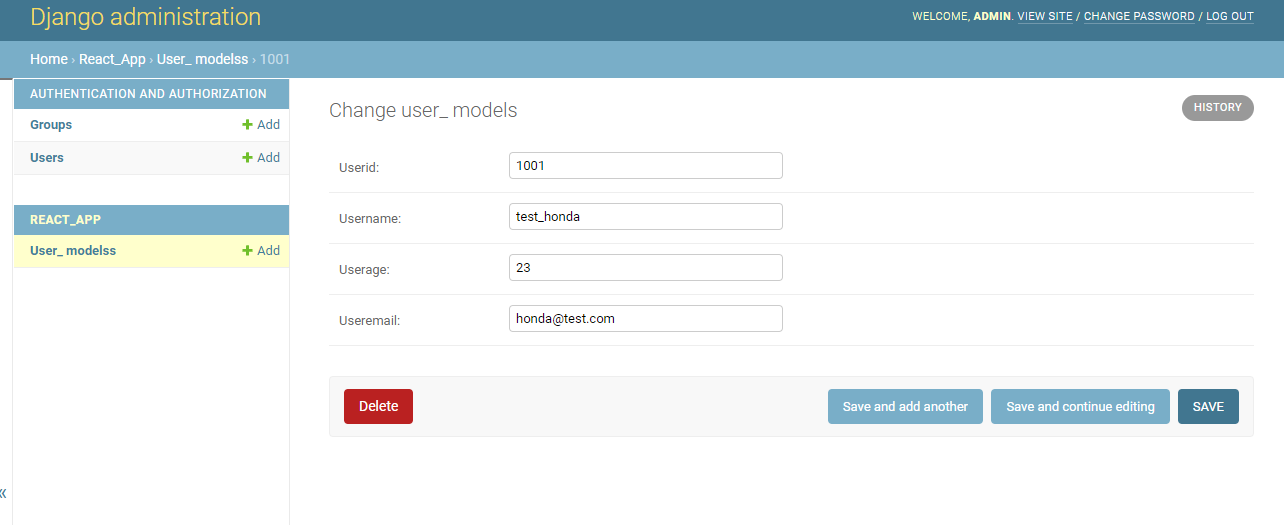Open the History page for this record
Screen dimensions: 1284x525
pos(1217,108)
